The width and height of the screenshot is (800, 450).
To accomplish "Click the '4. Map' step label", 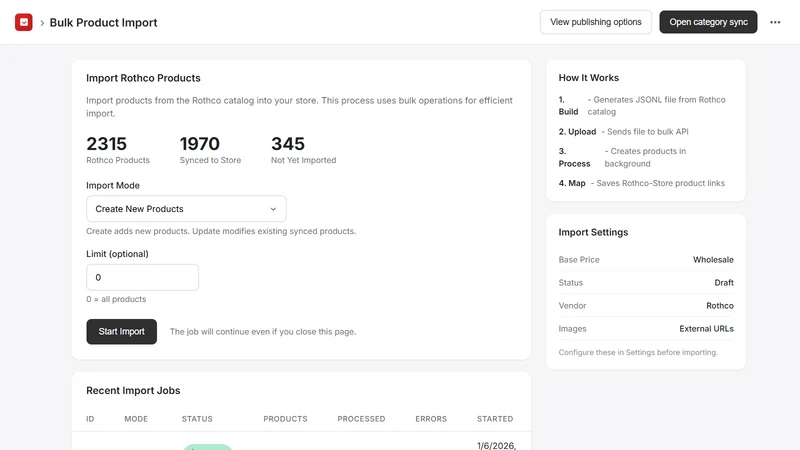I will [x=572, y=183].
